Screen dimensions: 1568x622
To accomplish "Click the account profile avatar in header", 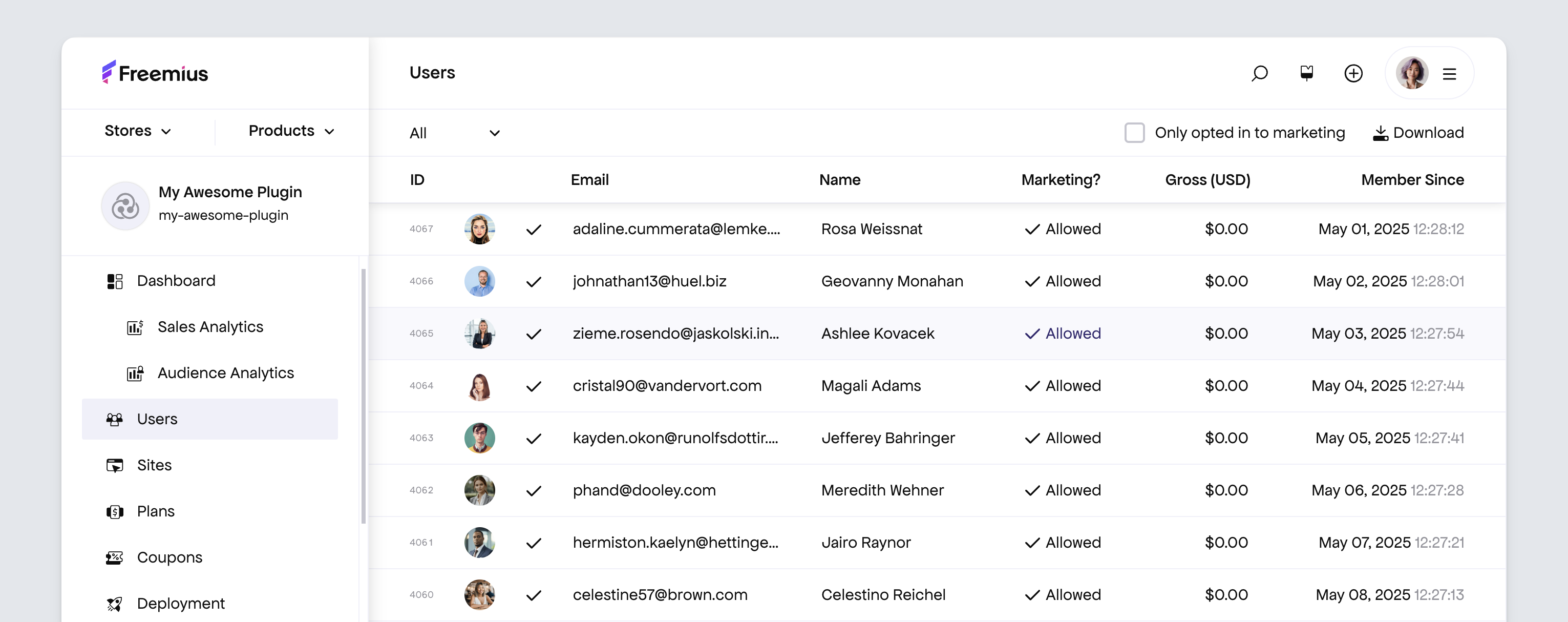I will (x=1412, y=74).
